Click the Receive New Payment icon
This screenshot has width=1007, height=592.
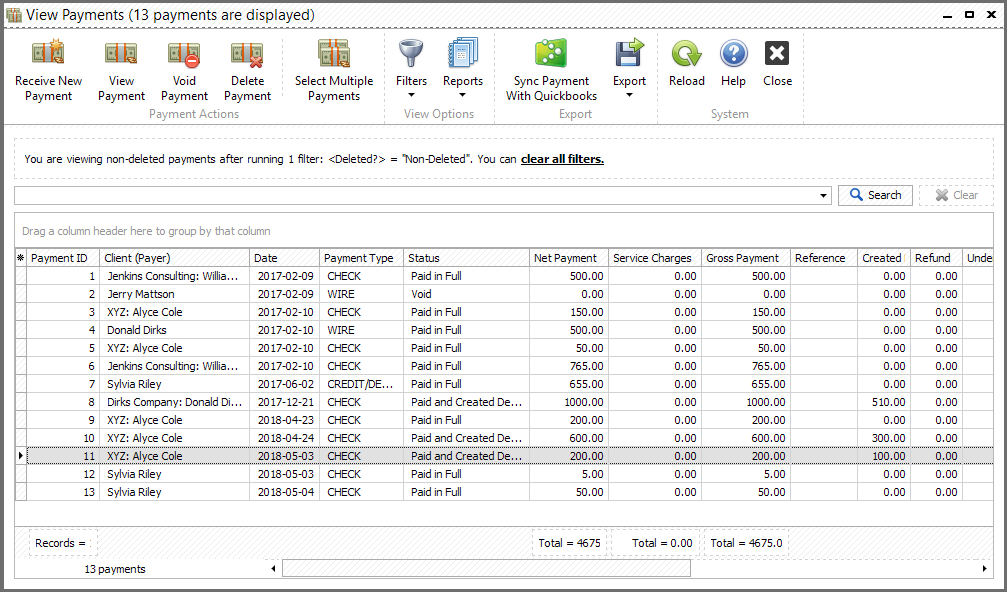48,53
